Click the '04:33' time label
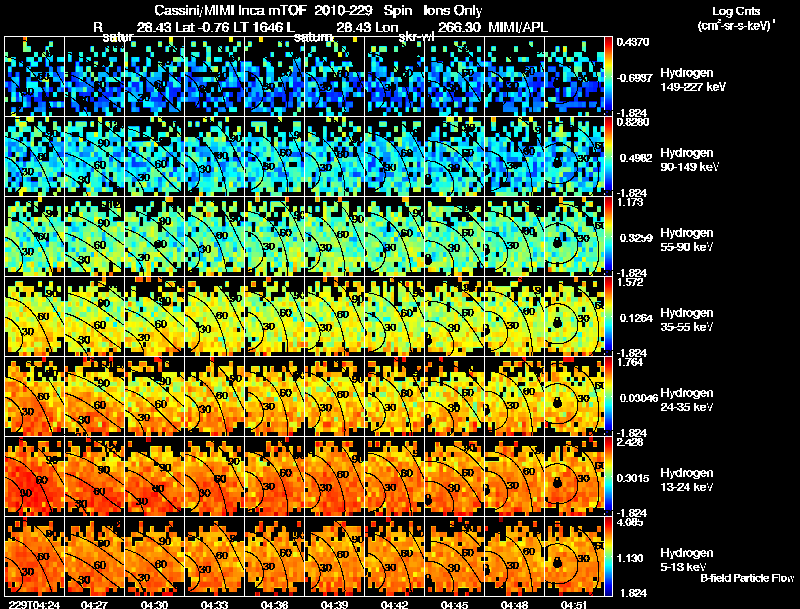 (x=214, y=605)
